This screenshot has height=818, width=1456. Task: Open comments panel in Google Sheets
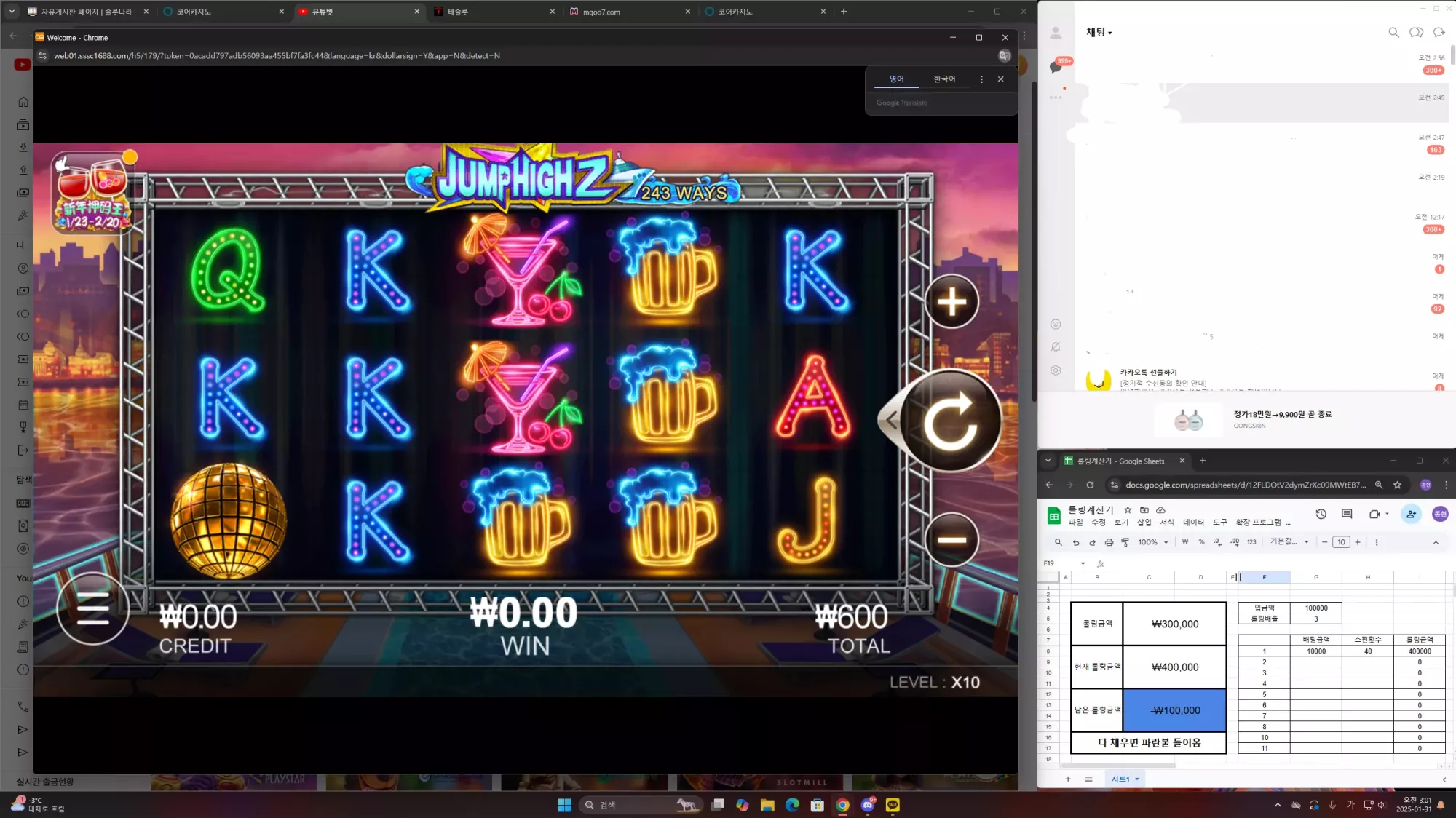(x=1347, y=515)
